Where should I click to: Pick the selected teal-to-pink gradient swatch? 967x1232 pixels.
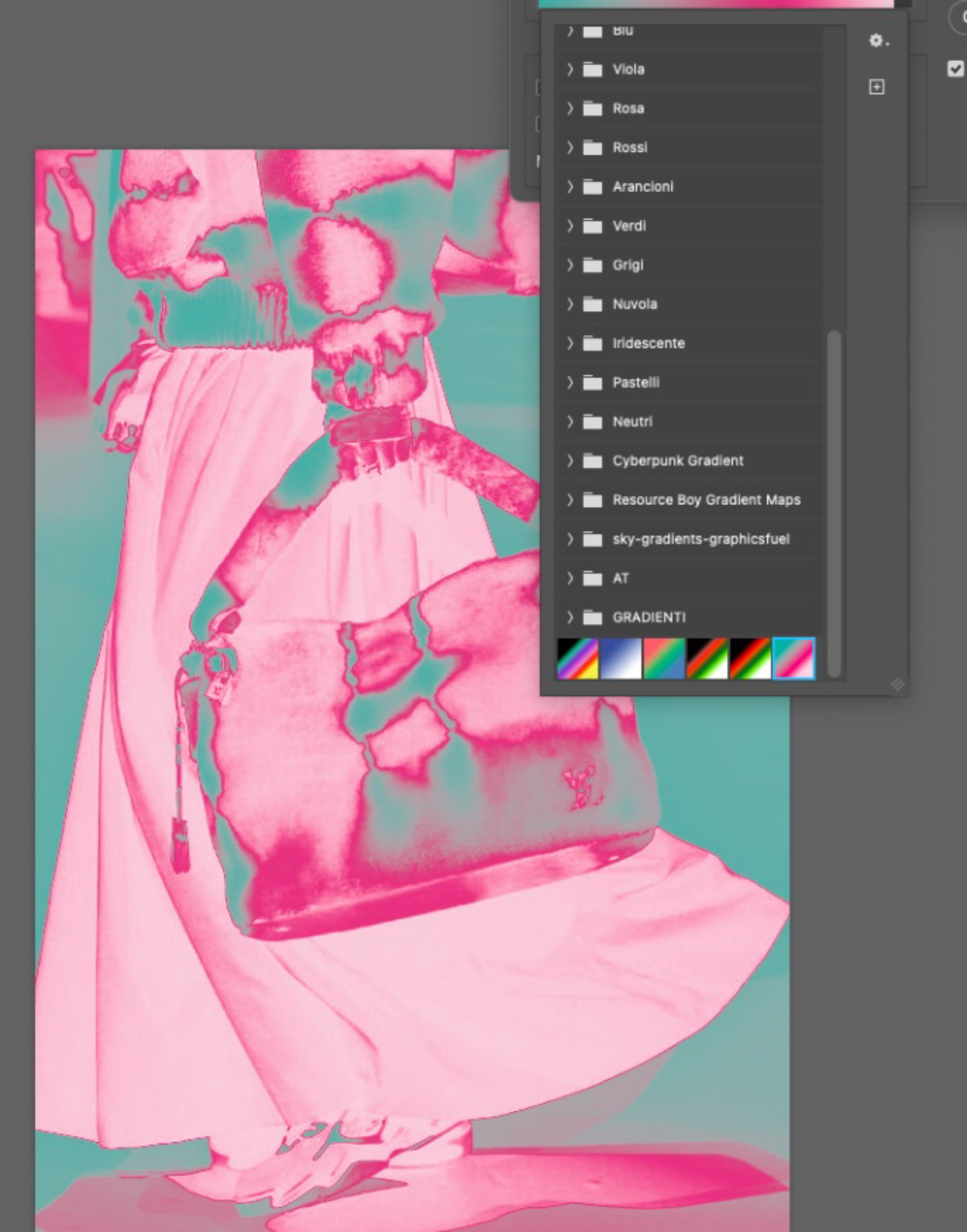click(794, 658)
